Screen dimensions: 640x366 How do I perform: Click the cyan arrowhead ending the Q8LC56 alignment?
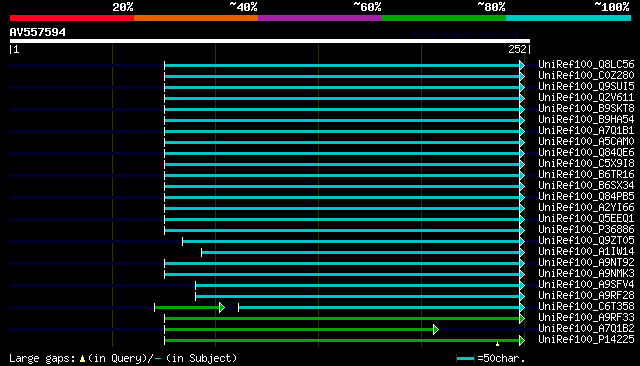pos(522,65)
